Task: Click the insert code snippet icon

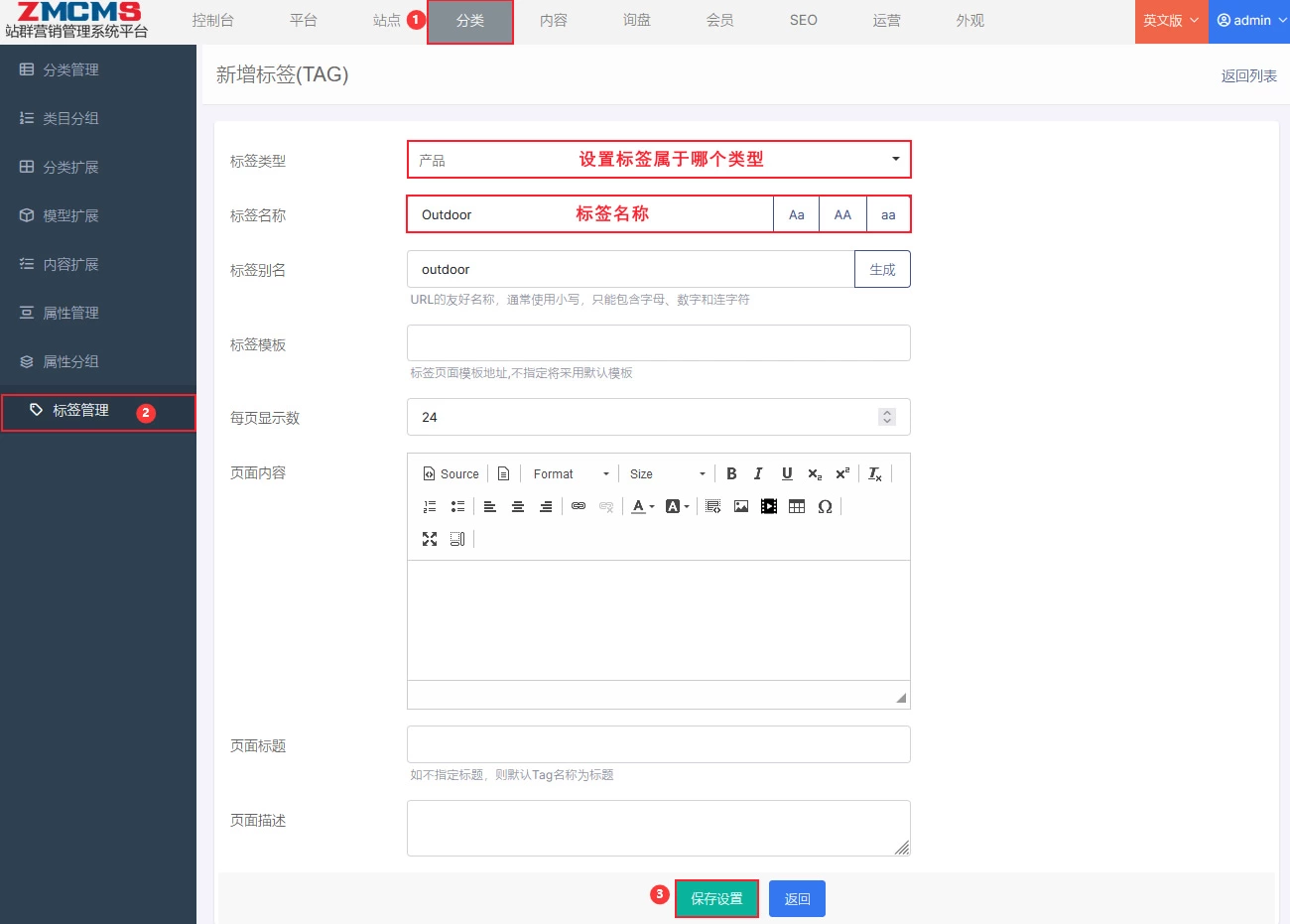Action: coord(713,507)
